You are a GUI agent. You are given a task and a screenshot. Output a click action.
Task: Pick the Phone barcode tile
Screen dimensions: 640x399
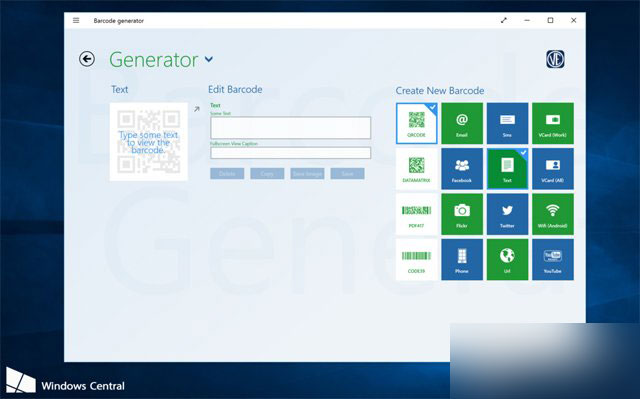(x=462, y=259)
